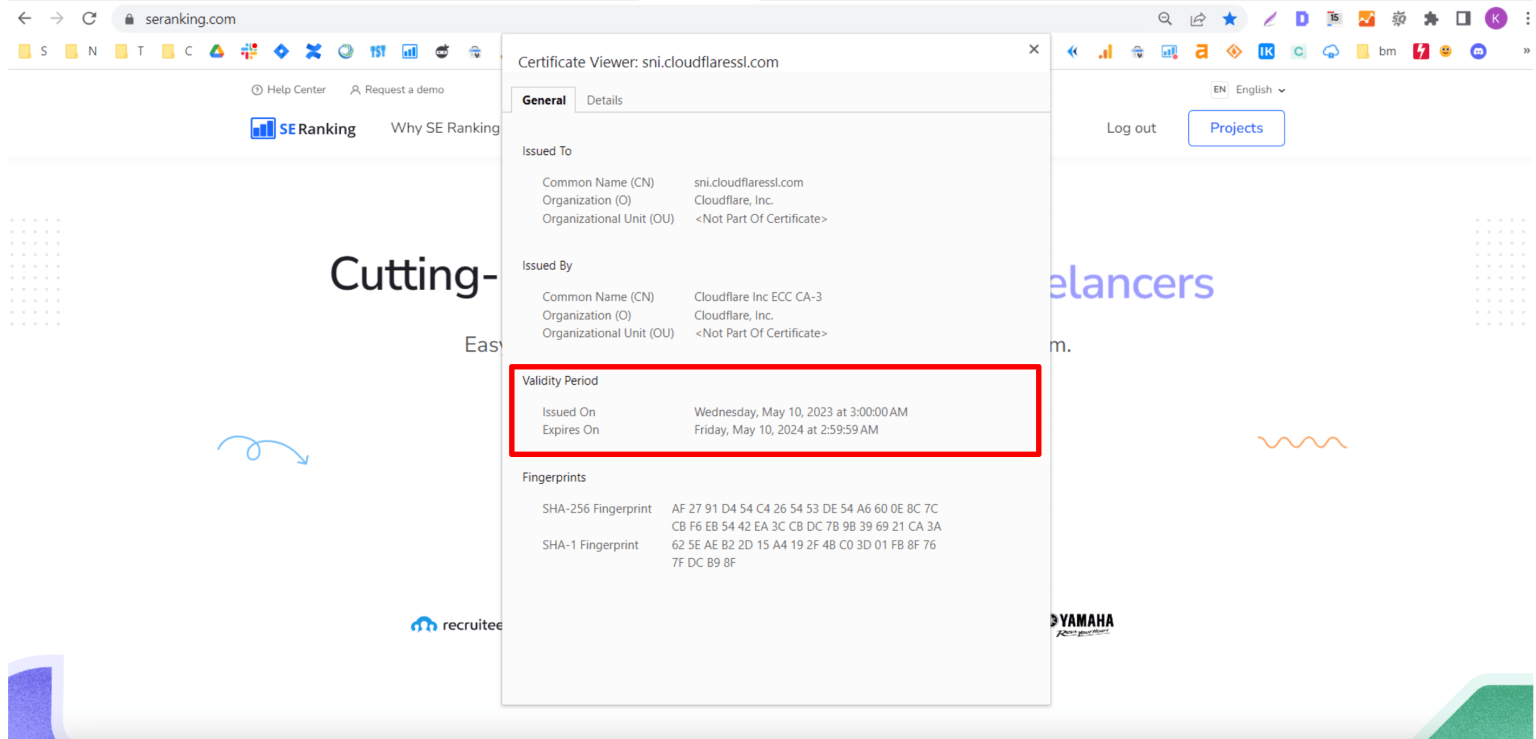
Task: Open the orange Analytics extension icon
Action: (x=1366, y=18)
